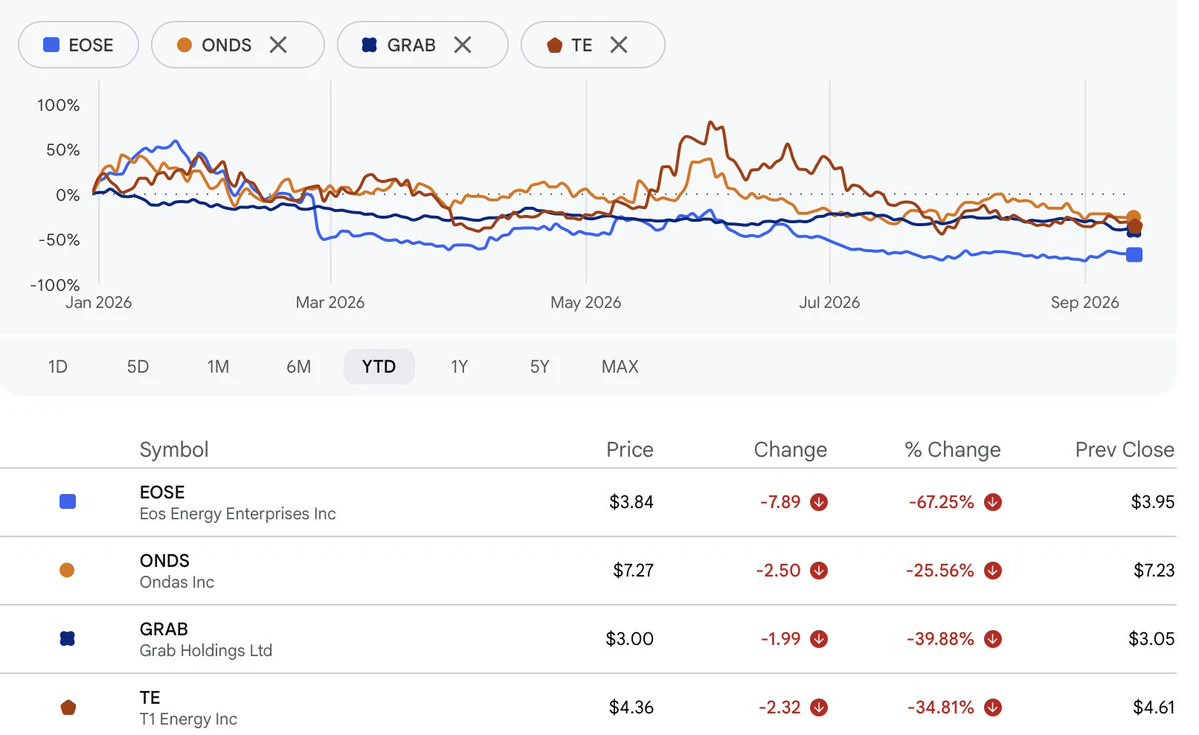This screenshot has width=1199, height=735.
Task: Click the down arrow icon beside -25.56%
Action: tap(993, 571)
